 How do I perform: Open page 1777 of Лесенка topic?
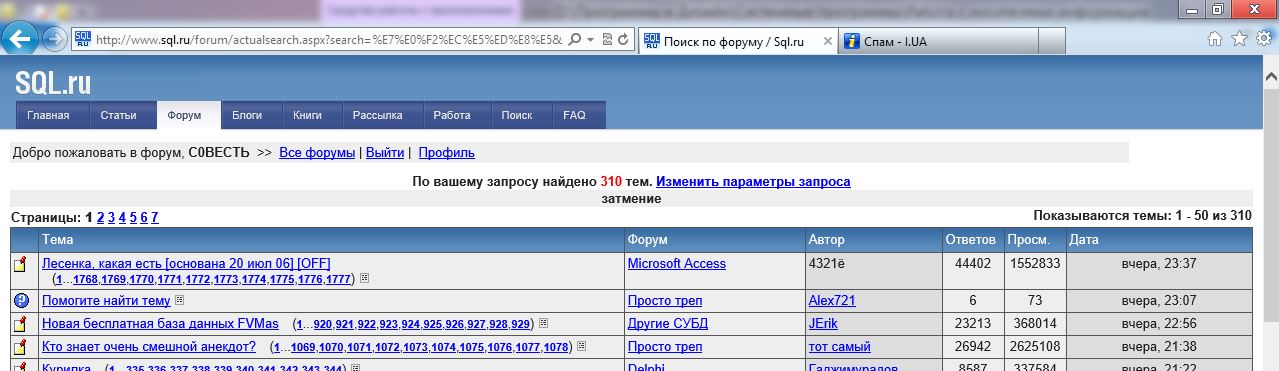(338, 279)
